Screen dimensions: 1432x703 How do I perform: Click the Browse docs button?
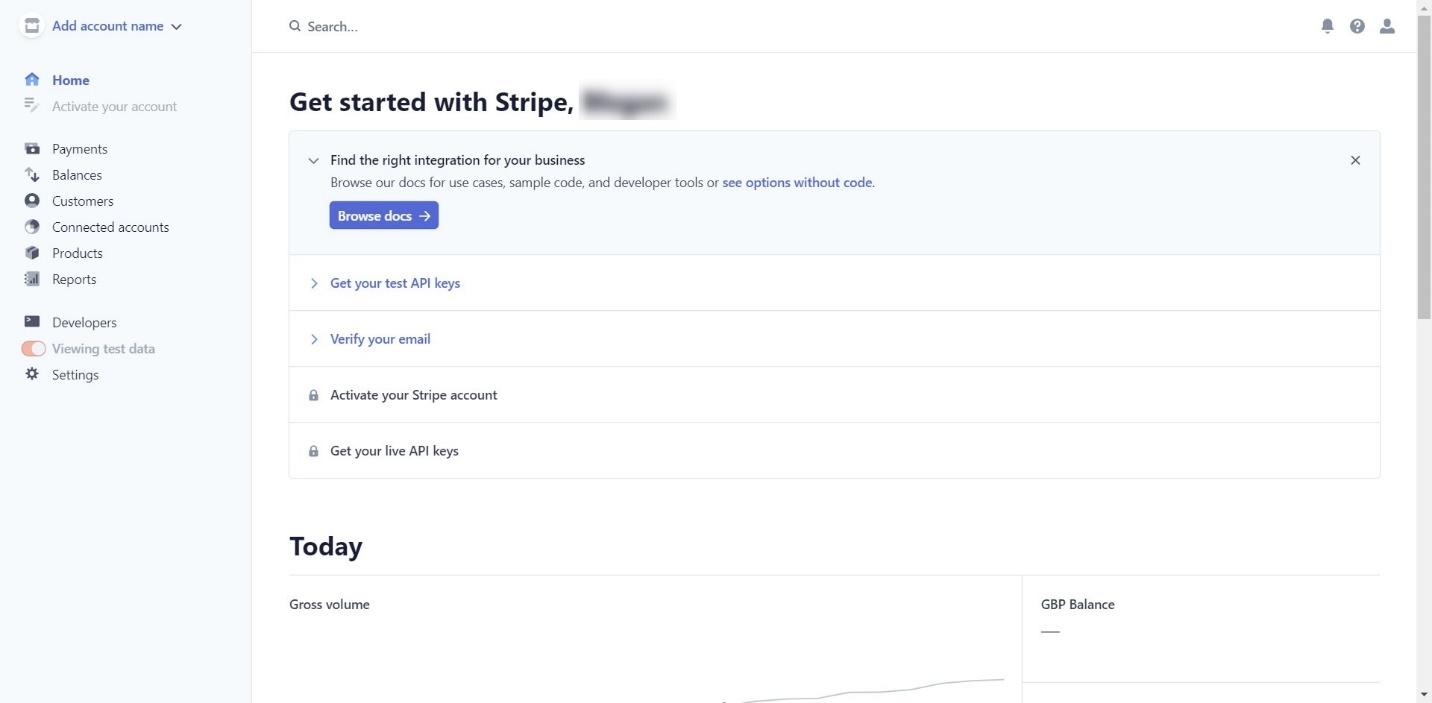[384, 216]
